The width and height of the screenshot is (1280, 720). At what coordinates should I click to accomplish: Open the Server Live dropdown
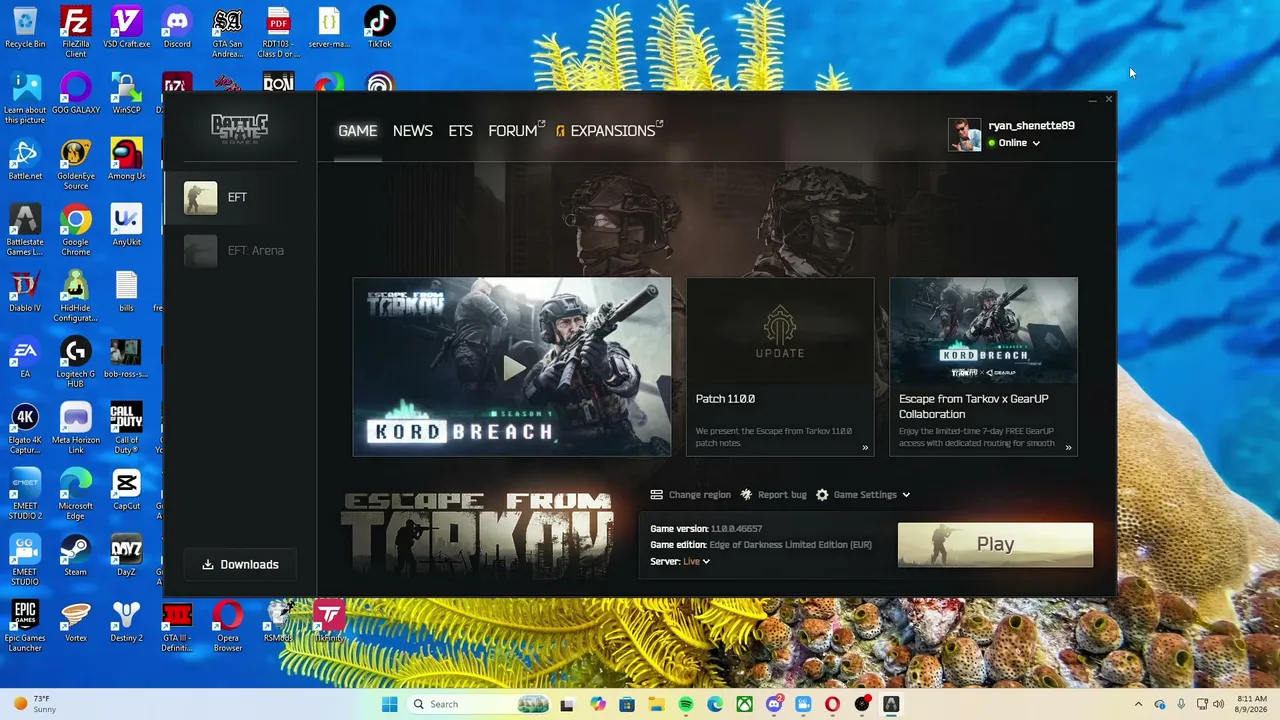tap(696, 562)
